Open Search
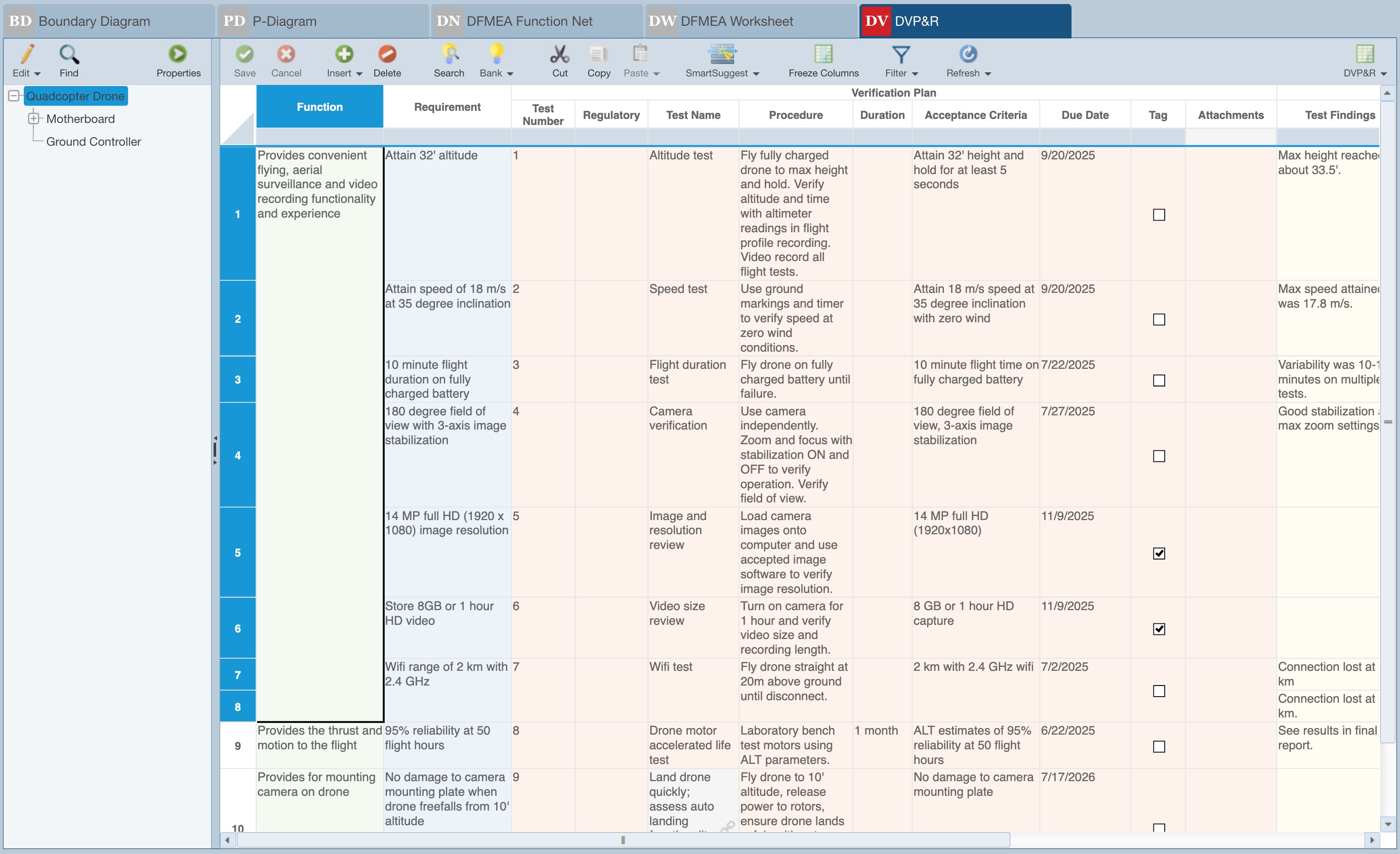The image size is (1400, 854). click(449, 60)
